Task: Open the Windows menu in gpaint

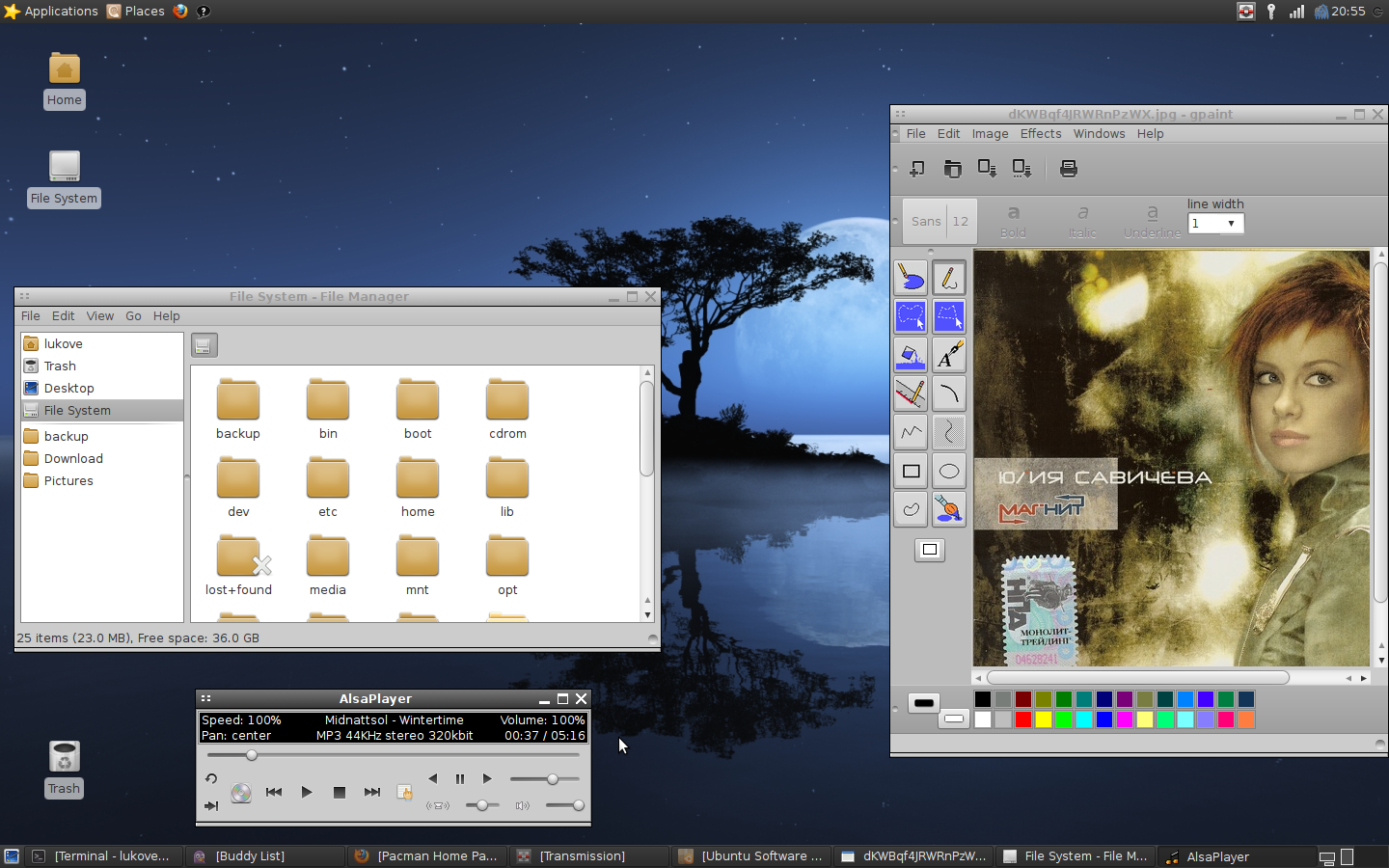Action: 1099,134
